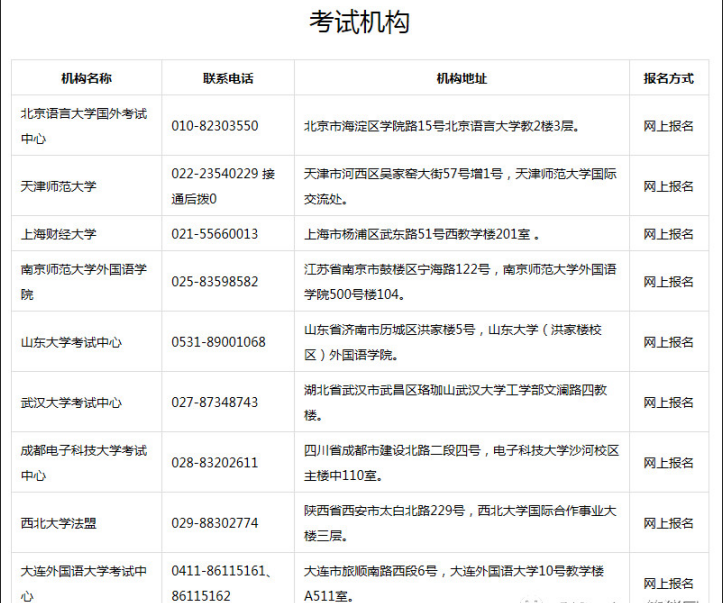
Task: Click the 联系电话 column header
Action: (x=228, y=78)
